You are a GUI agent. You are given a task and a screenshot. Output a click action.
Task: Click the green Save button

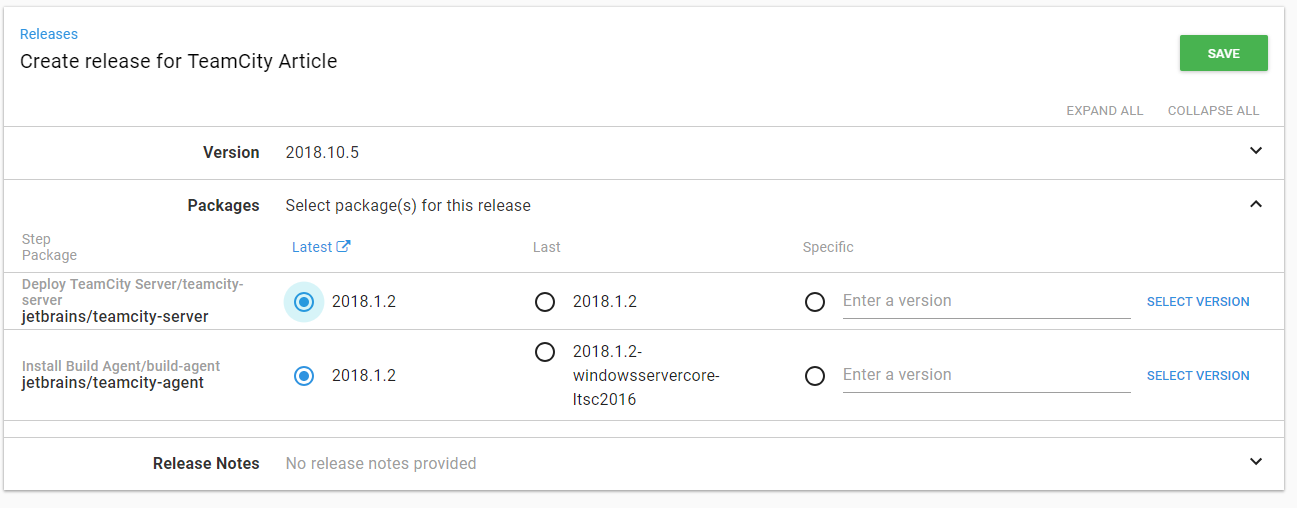point(1223,54)
